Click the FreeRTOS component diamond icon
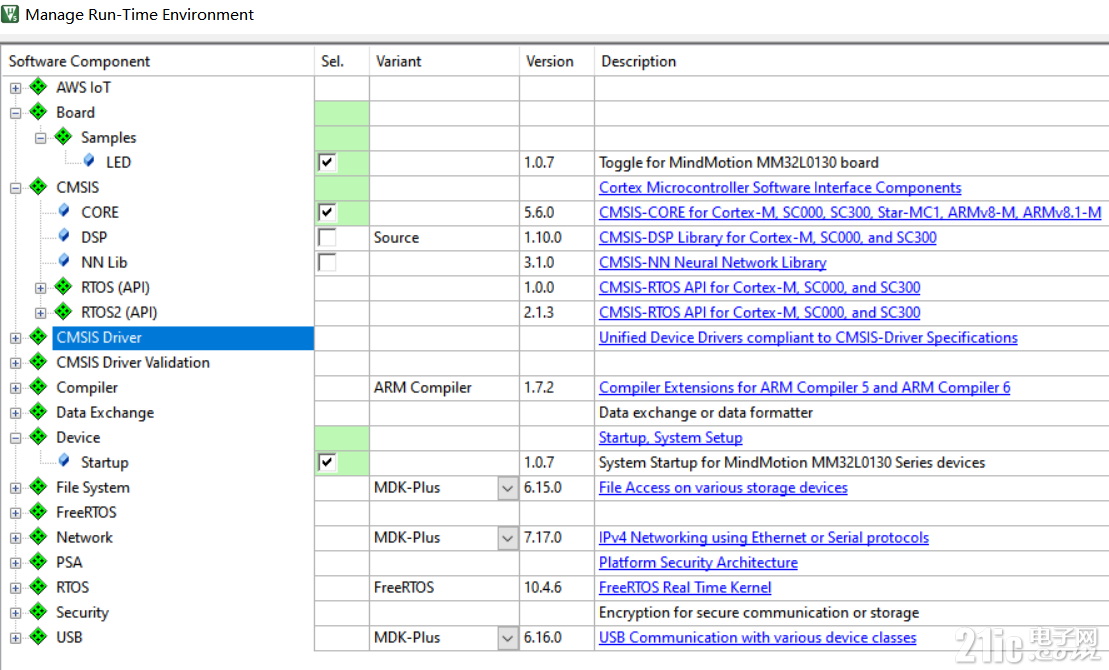The image size is (1109, 670). point(38,512)
